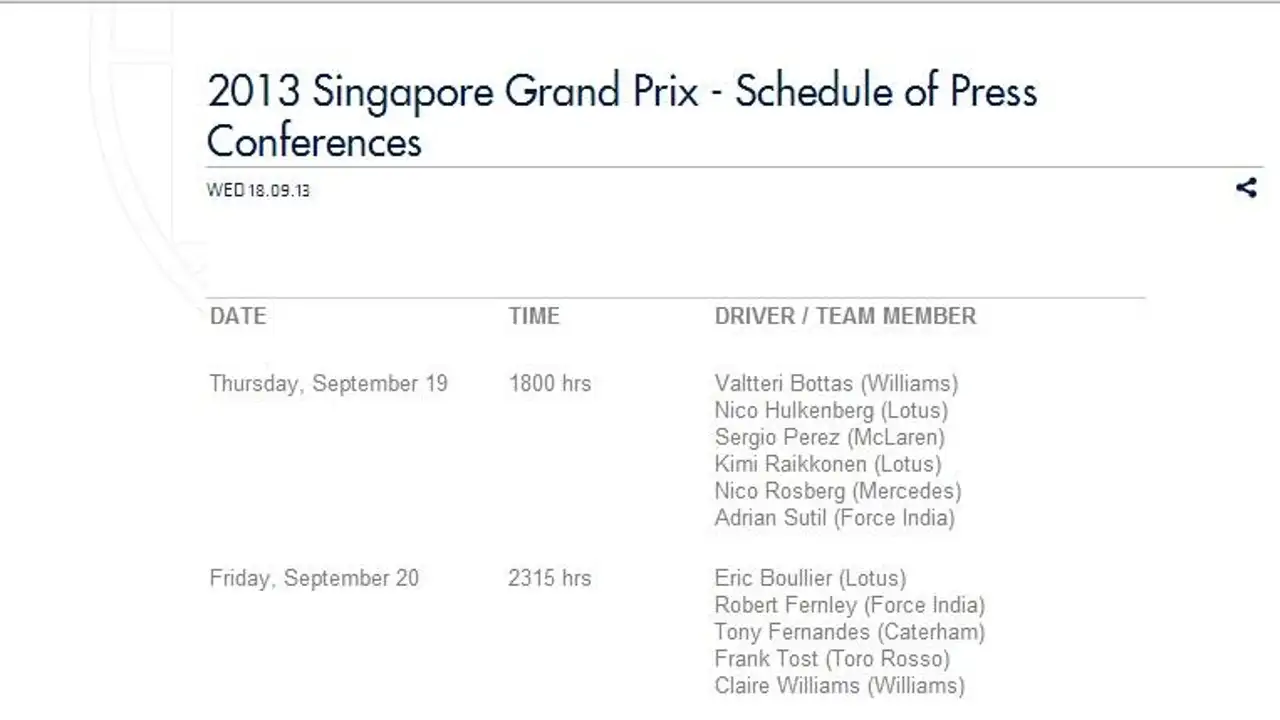Select Sergio Perez (McLaren) entry
The image size is (1280, 720).
tap(829, 438)
